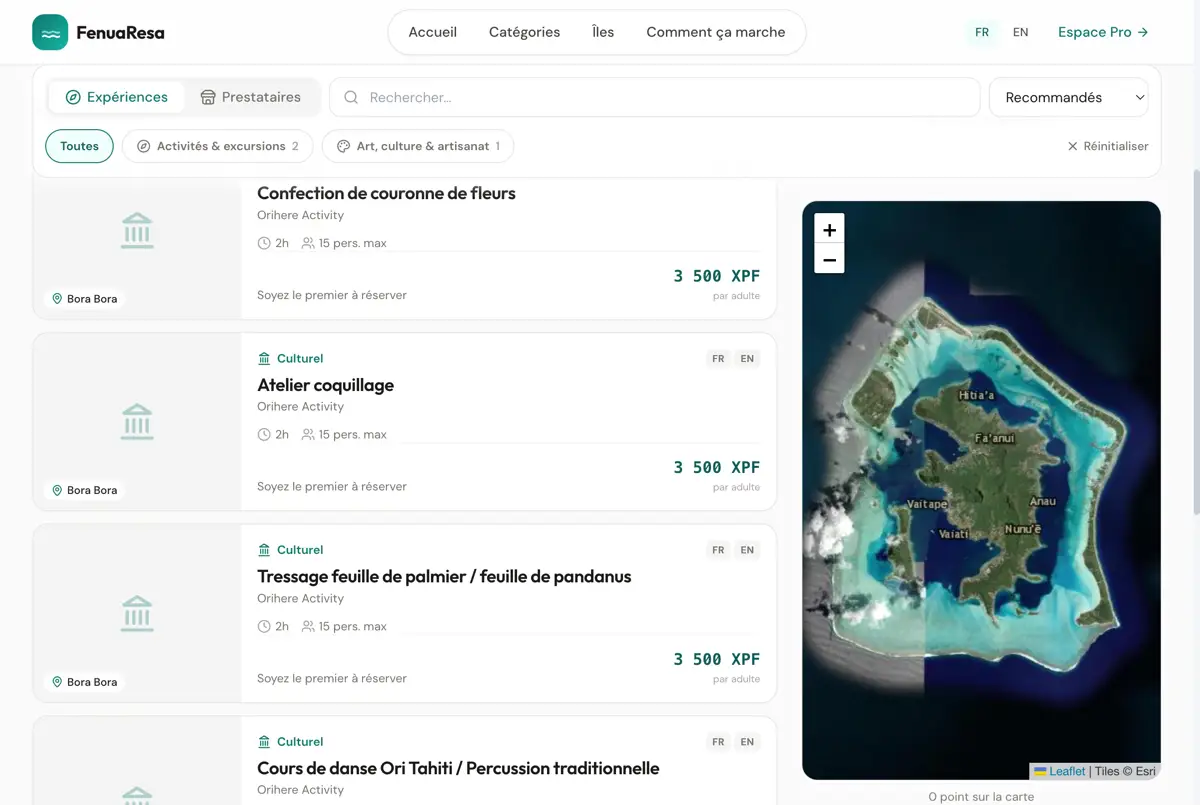
Task: Click the 3 500 XPF price on Atelier coquillage
Action: click(x=717, y=468)
